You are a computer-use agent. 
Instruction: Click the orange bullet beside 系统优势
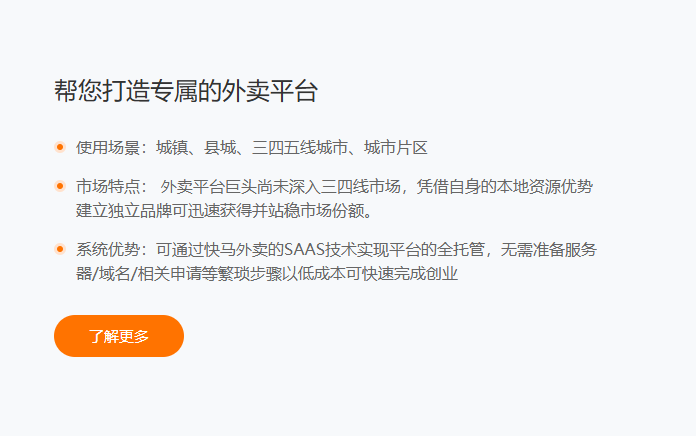(60, 249)
